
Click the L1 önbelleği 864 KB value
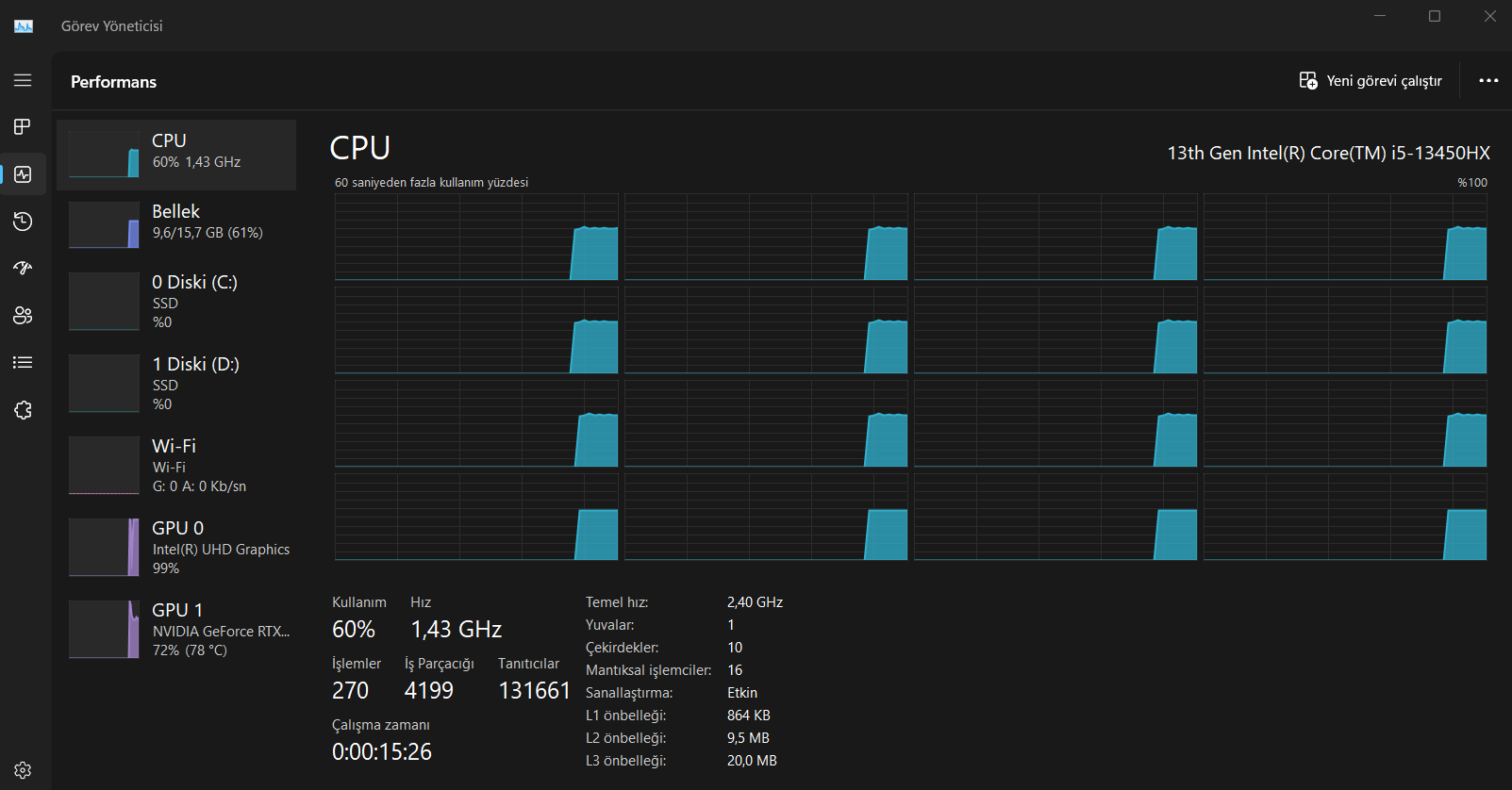(x=749, y=716)
